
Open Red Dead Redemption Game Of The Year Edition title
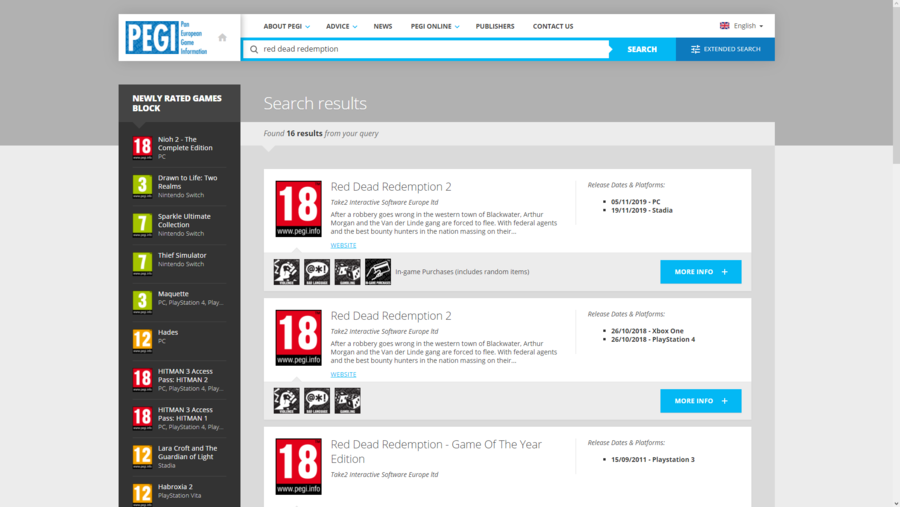coord(436,451)
